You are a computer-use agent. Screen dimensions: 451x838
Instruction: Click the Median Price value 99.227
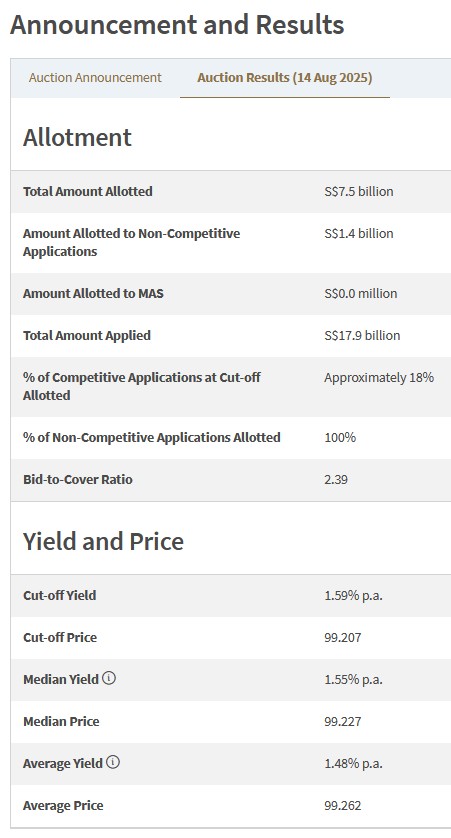point(343,721)
